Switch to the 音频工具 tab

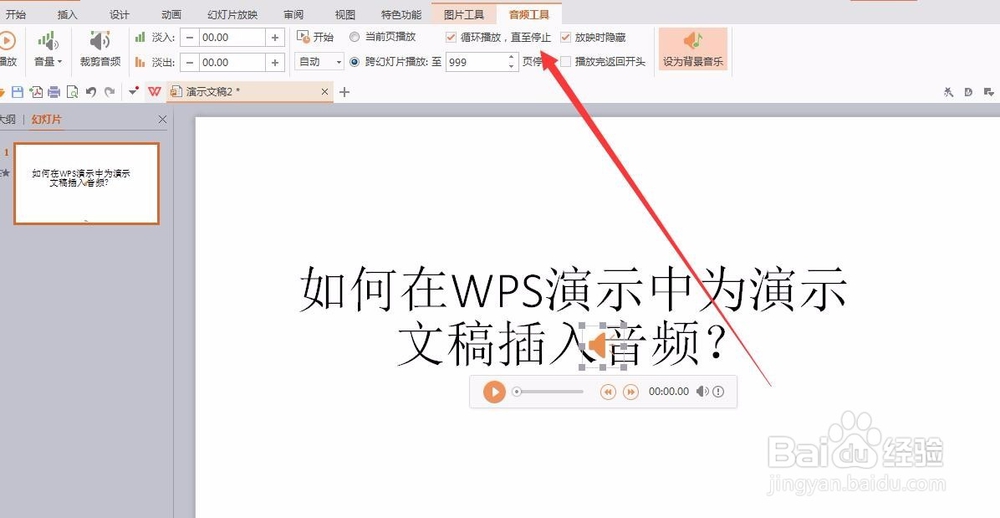click(529, 15)
